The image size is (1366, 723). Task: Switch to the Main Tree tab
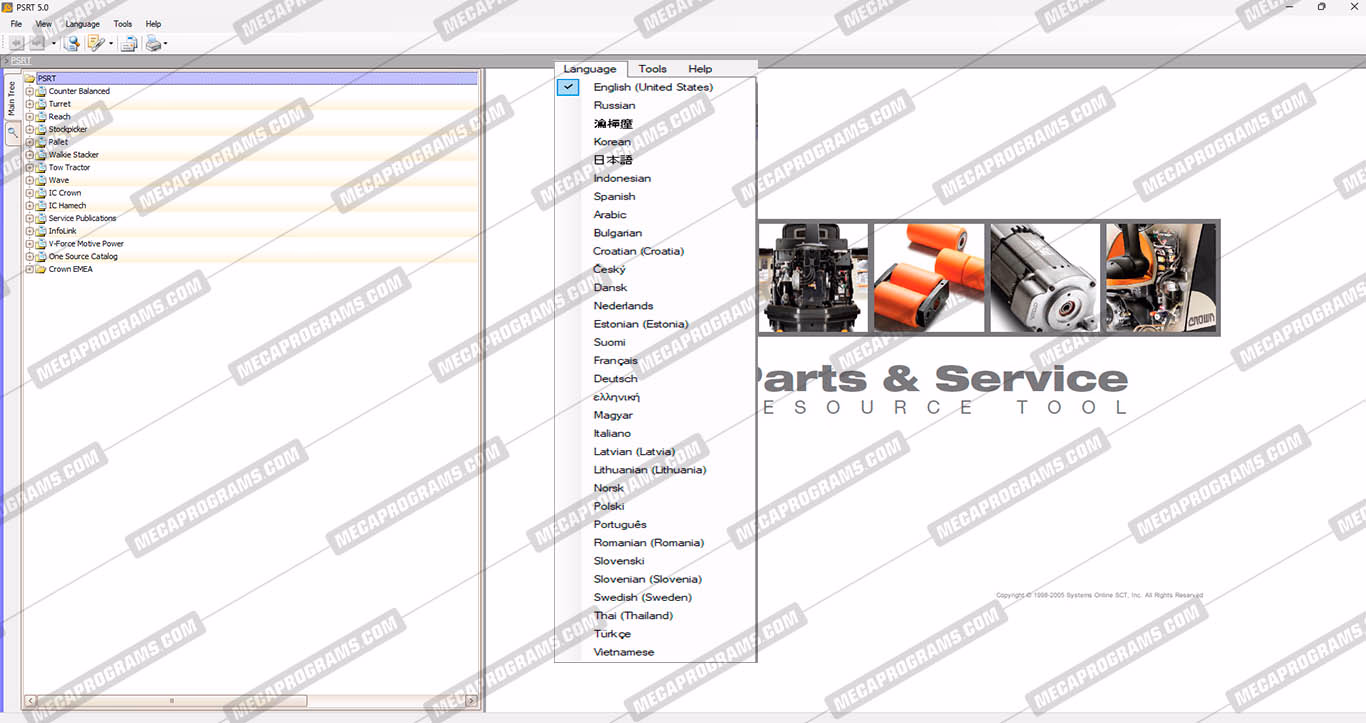[x=12, y=99]
